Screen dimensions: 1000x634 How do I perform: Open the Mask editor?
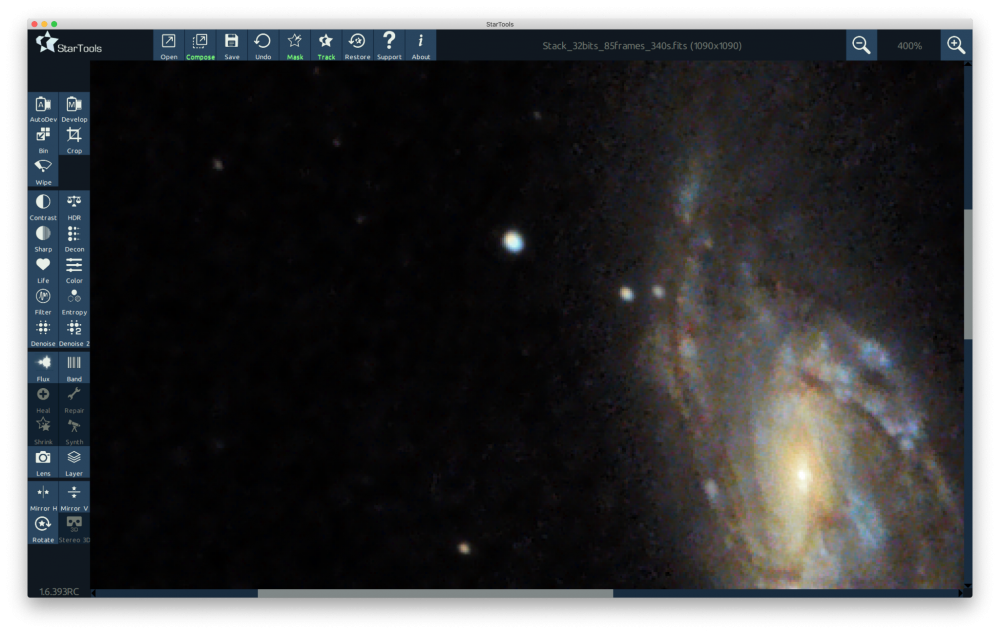click(x=295, y=45)
